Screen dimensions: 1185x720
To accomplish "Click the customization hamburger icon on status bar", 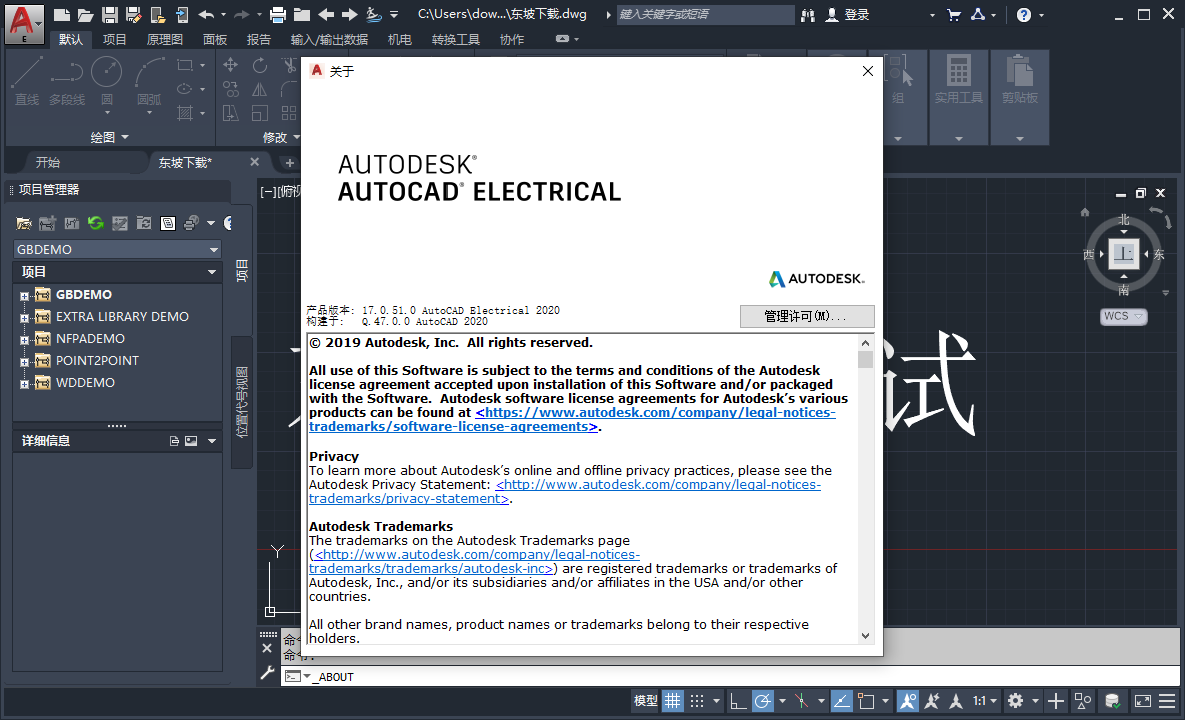I will pyautogui.click(x=1167, y=700).
